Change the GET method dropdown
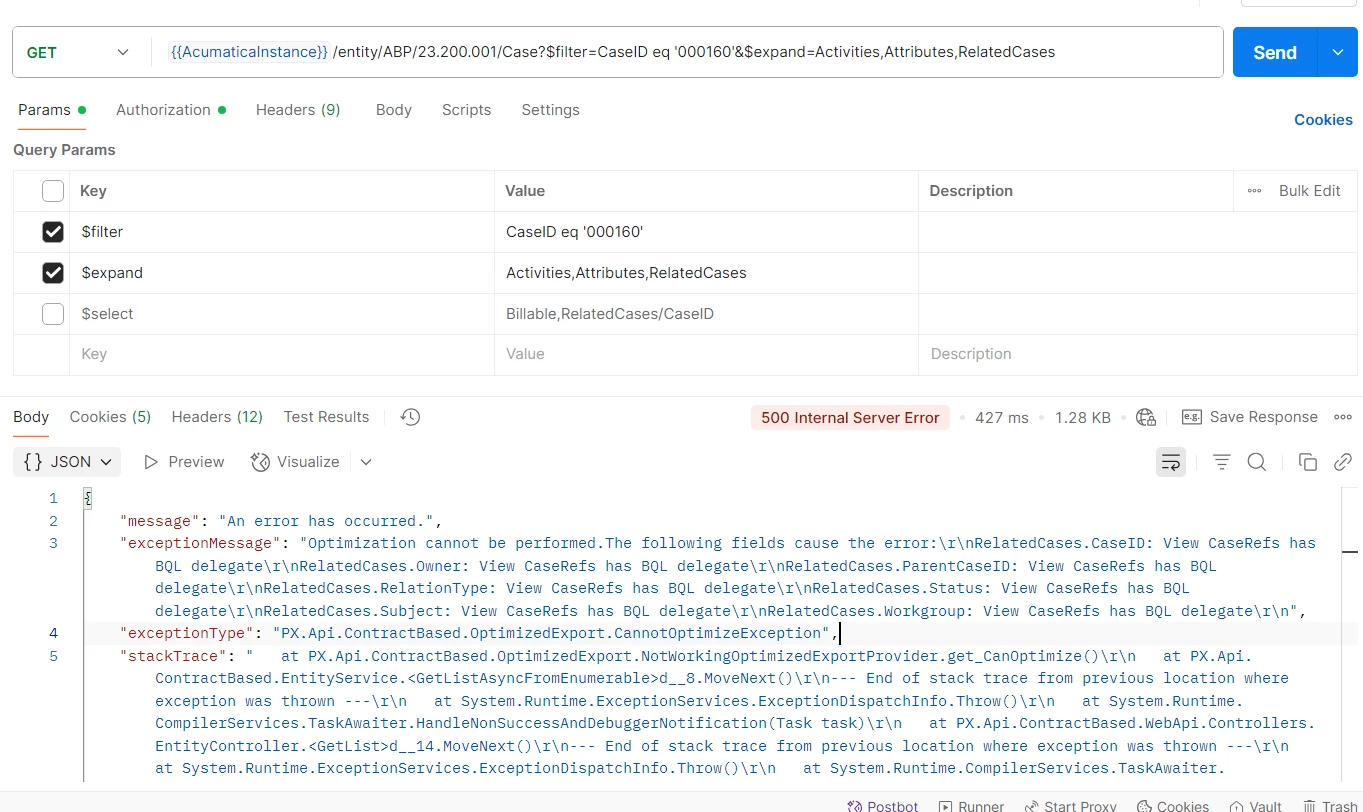The width and height of the screenshot is (1363, 812). tap(78, 52)
